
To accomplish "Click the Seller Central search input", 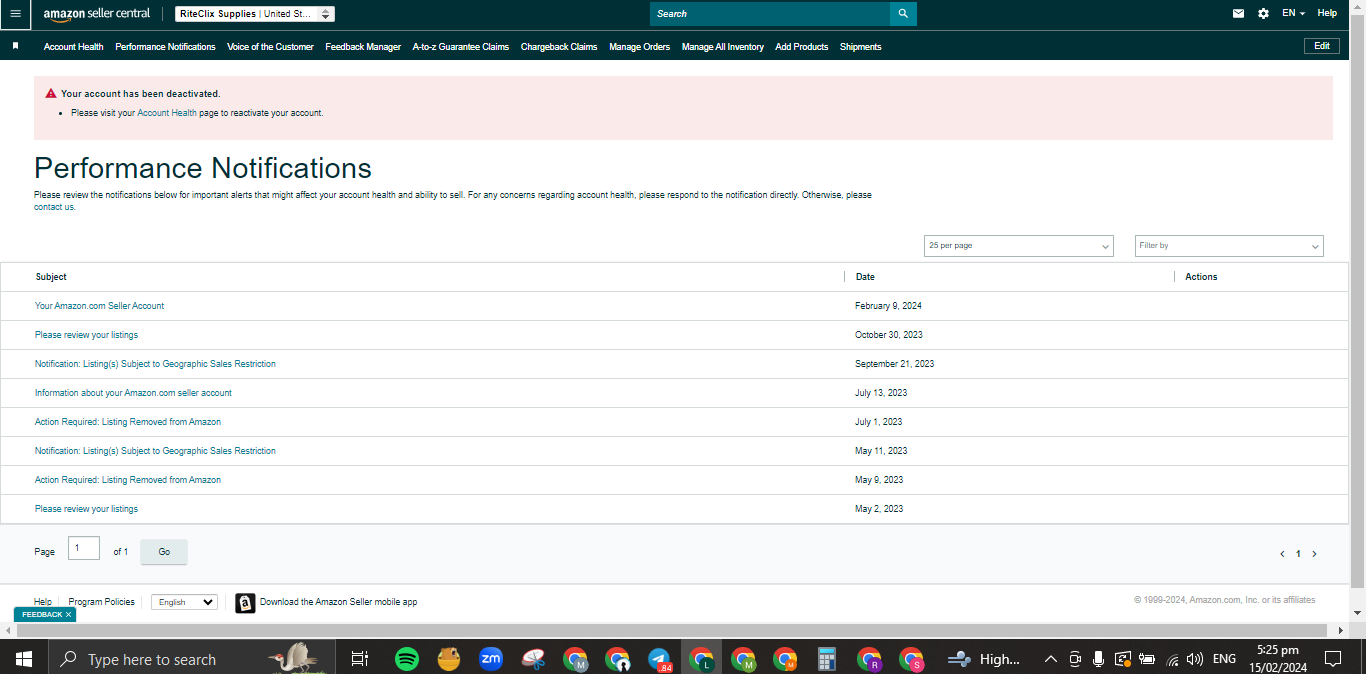I will 770,14.
